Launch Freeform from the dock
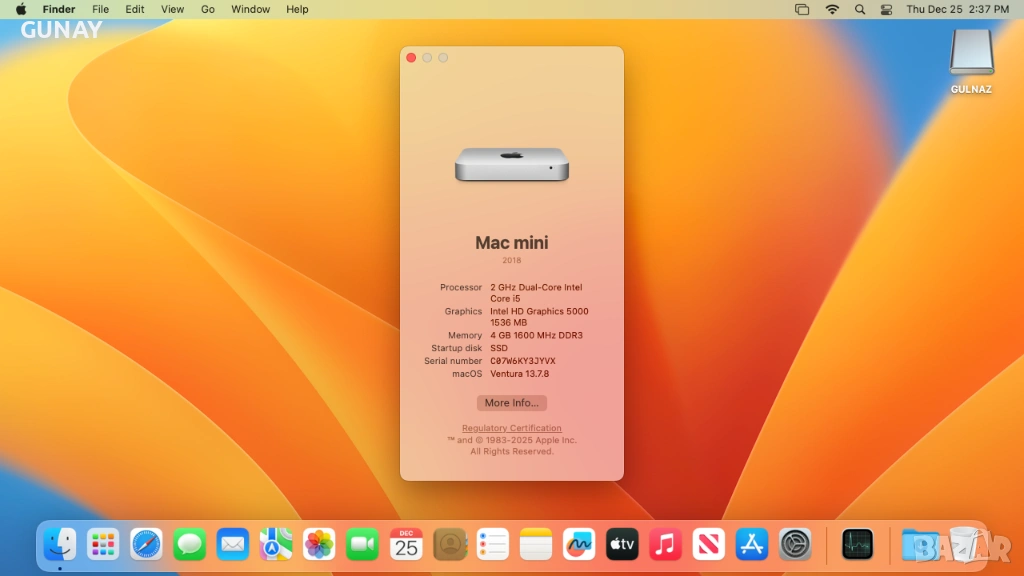Viewport: 1024px width, 576px height. pyautogui.click(x=579, y=544)
